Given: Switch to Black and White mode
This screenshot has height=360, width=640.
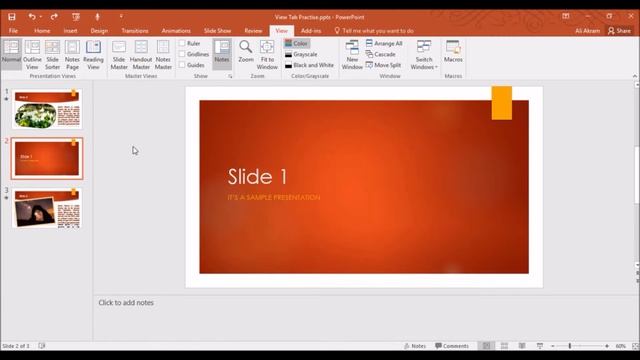Looking at the screenshot, I should point(309,65).
